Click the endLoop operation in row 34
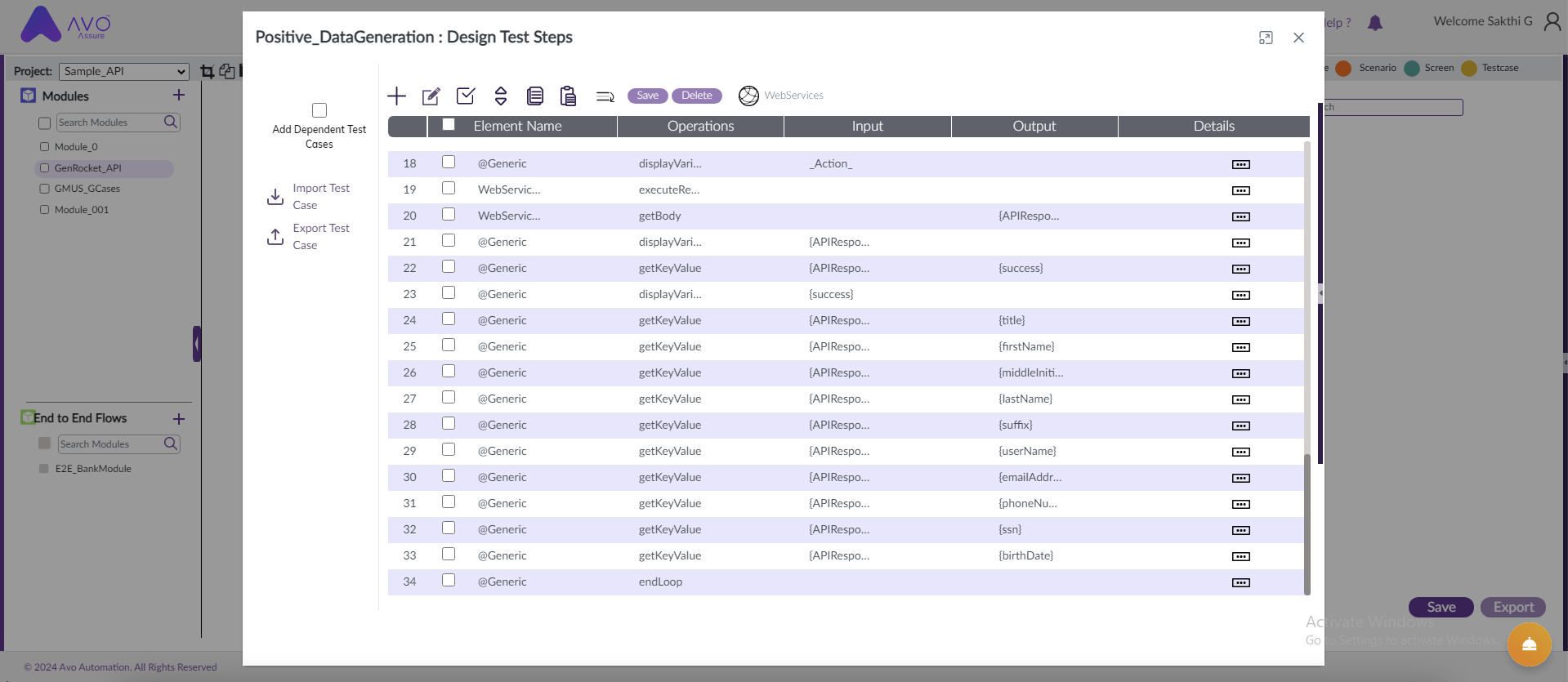The height and width of the screenshot is (682, 1568). 660,582
